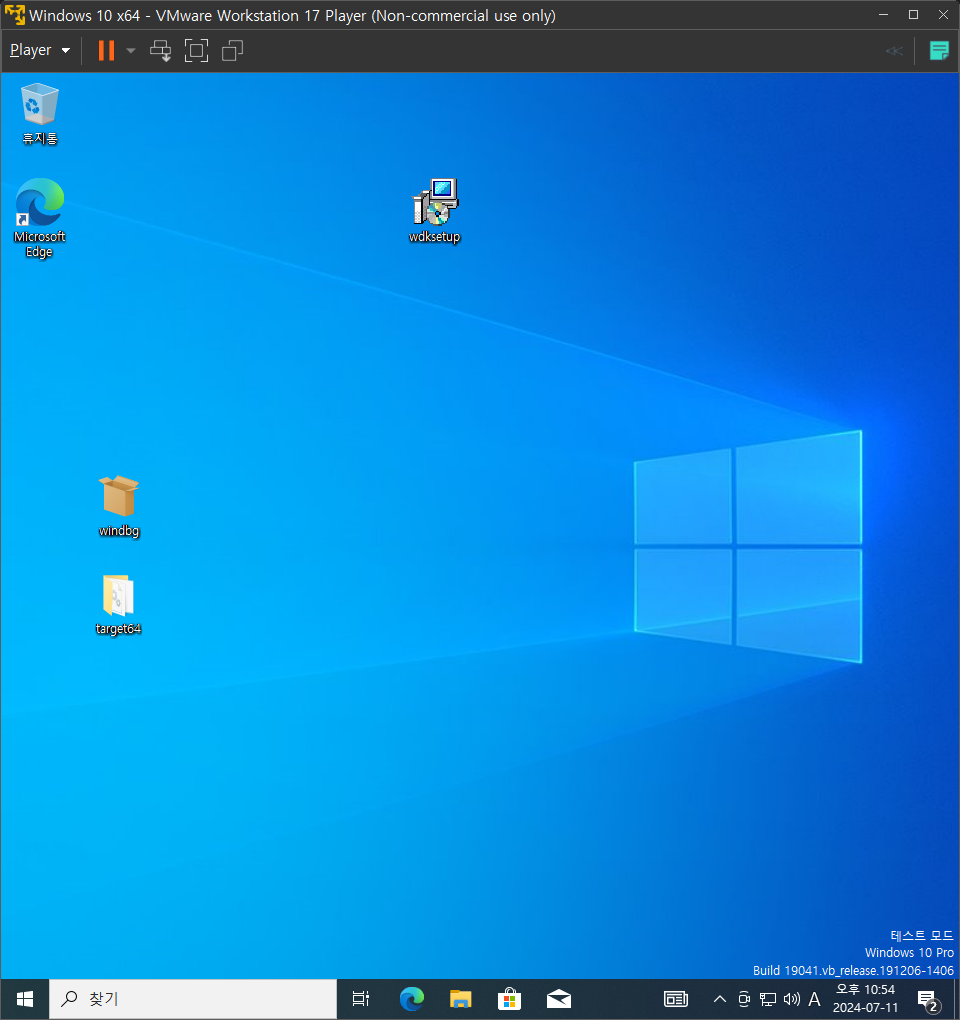Select the windbg package icon
This screenshot has width=960, height=1020.
pyautogui.click(x=118, y=506)
